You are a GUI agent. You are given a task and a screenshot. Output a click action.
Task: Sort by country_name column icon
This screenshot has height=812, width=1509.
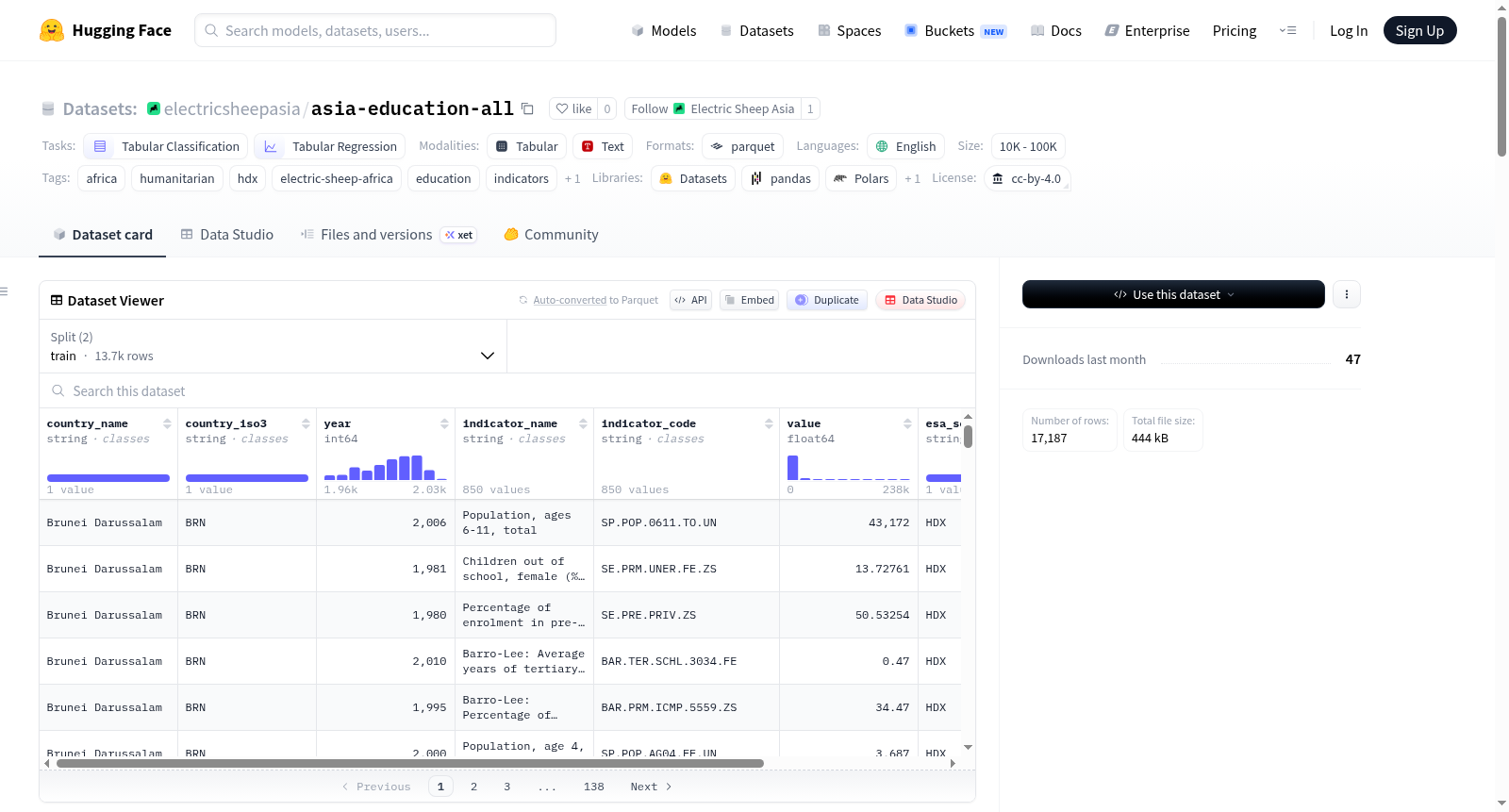pos(167,423)
